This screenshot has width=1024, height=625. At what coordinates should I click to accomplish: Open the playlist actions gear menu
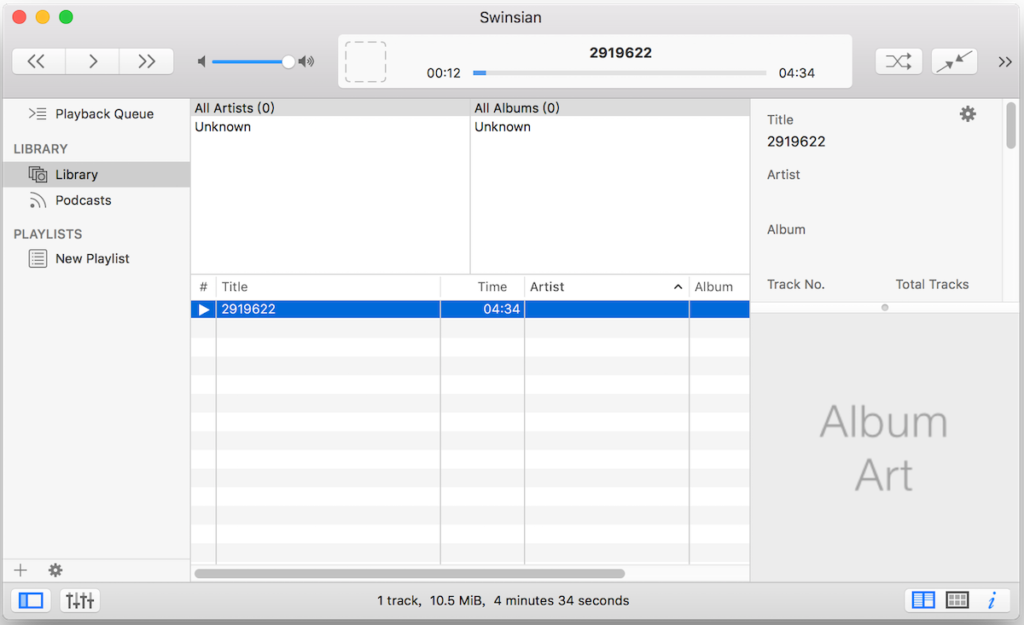click(55, 569)
